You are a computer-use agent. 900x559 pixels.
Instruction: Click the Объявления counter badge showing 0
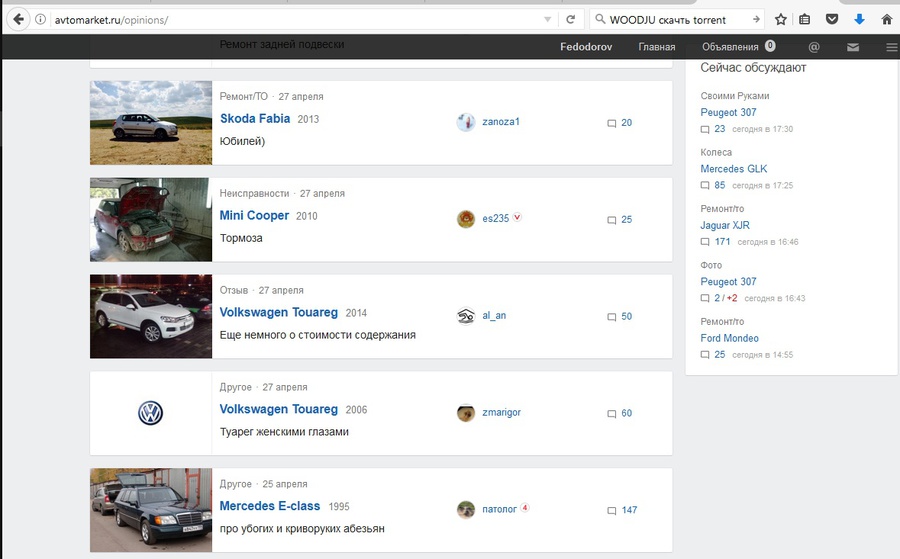pos(770,45)
